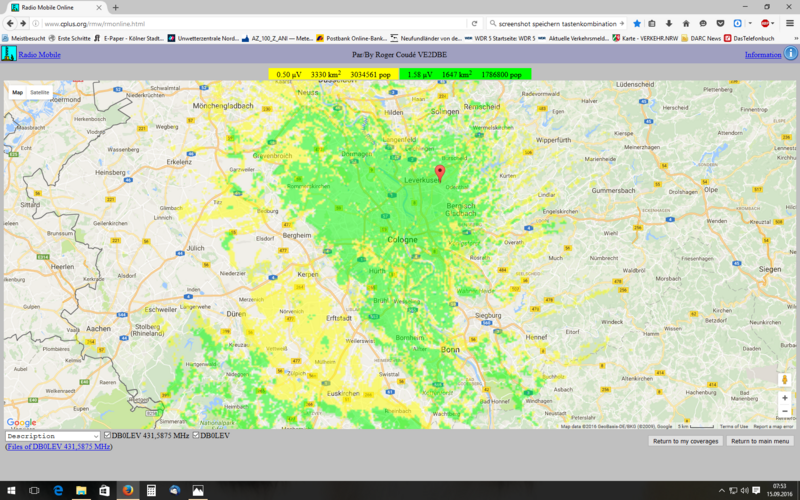Open DasTelefonbuch bookmark
Viewport: 800px width, 500px height.
tap(748, 38)
